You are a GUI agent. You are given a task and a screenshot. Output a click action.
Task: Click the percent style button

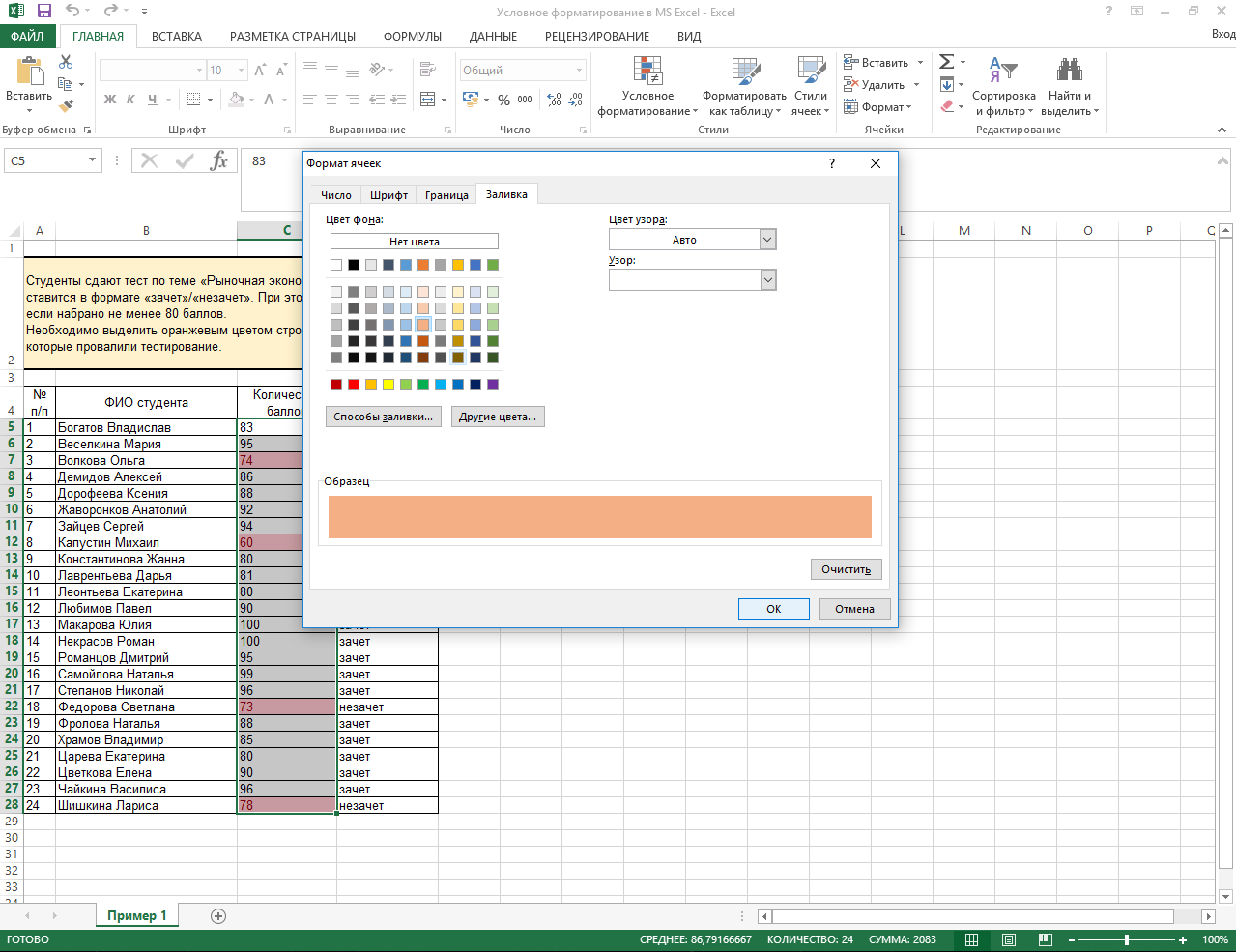click(503, 100)
